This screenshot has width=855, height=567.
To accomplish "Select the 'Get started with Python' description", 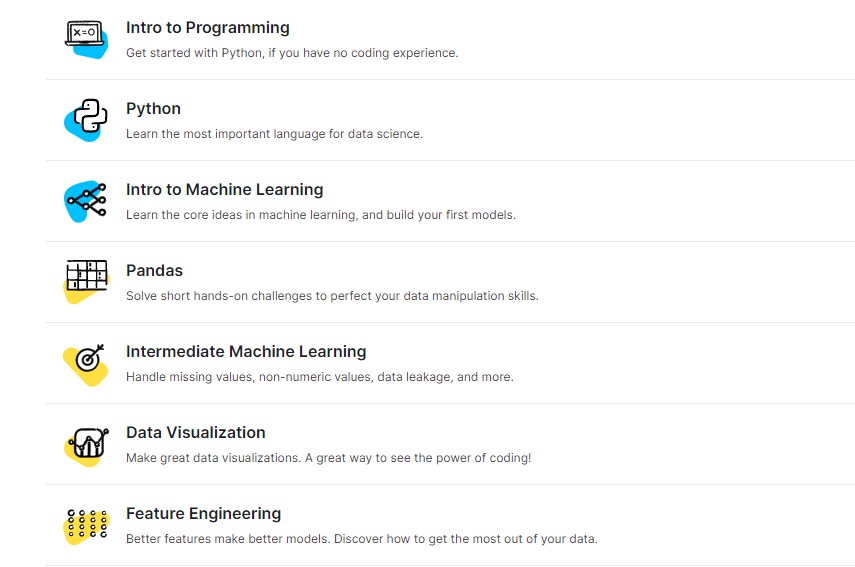I will (292, 53).
